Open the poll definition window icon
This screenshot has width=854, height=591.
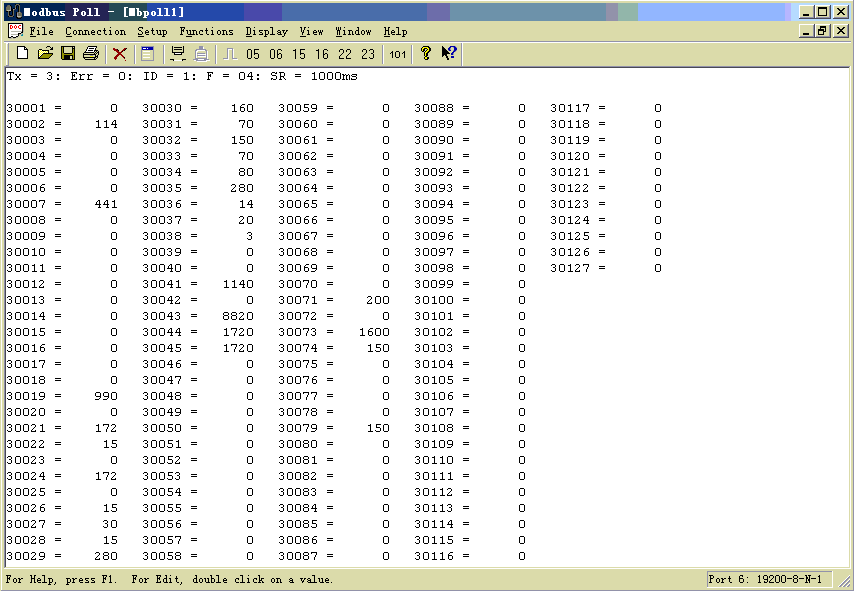pos(148,54)
